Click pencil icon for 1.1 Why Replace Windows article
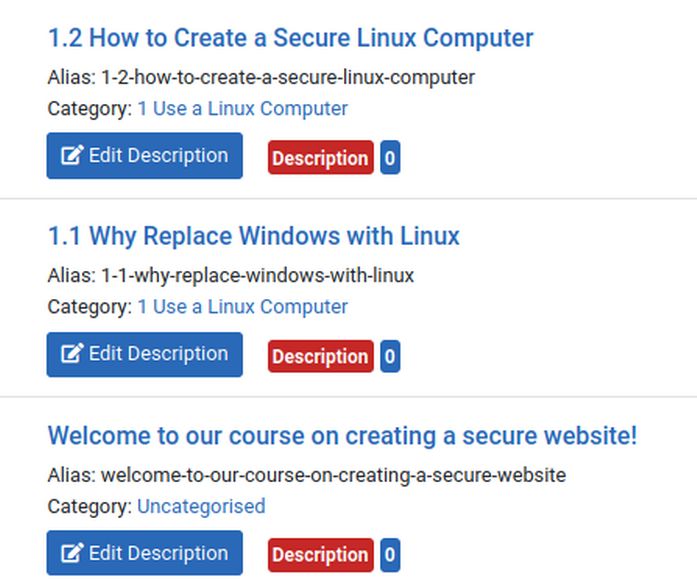This screenshot has width=697, height=582. point(72,353)
